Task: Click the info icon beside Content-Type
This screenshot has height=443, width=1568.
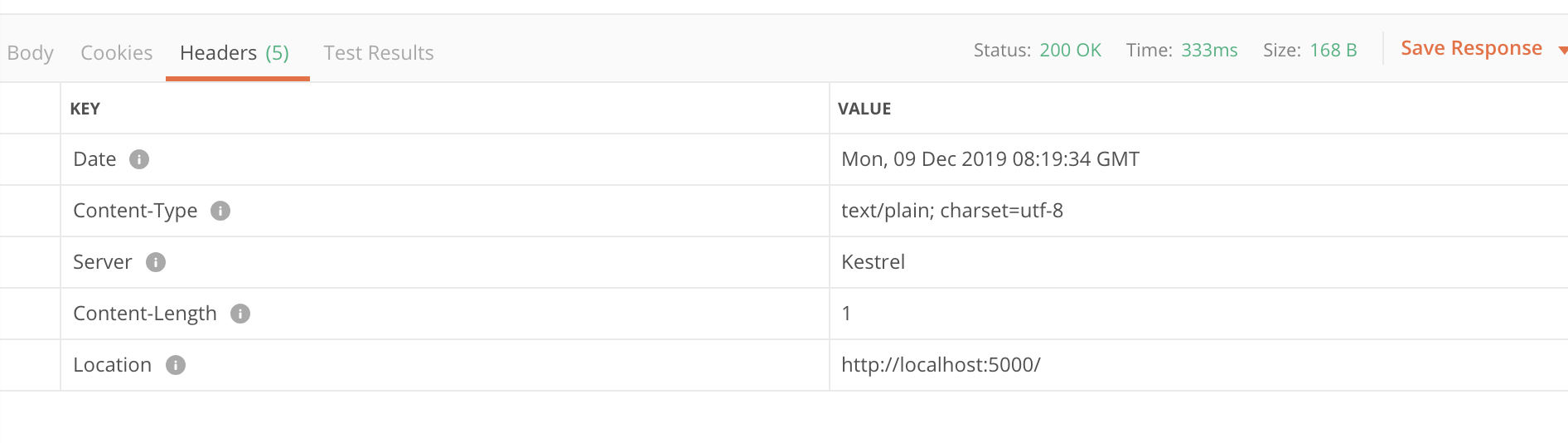Action: 220,211
